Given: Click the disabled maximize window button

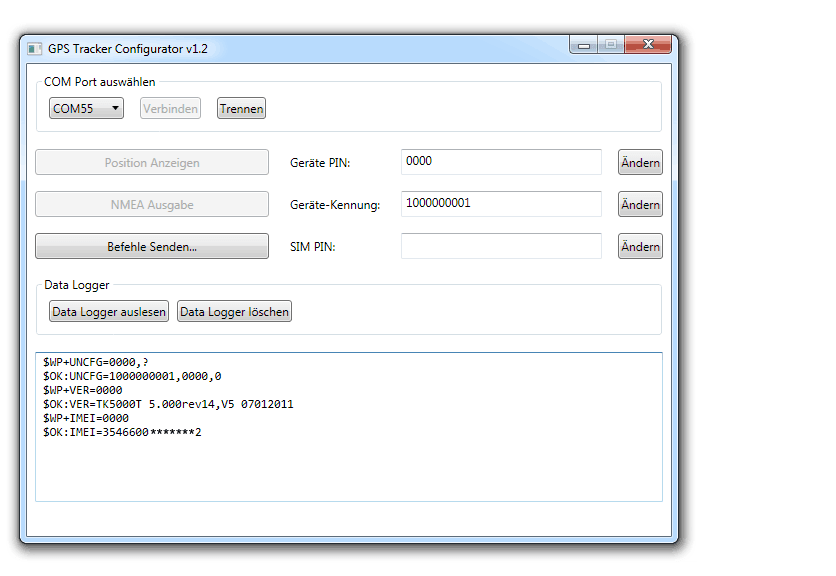Looking at the screenshot, I should (x=611, y=45).
